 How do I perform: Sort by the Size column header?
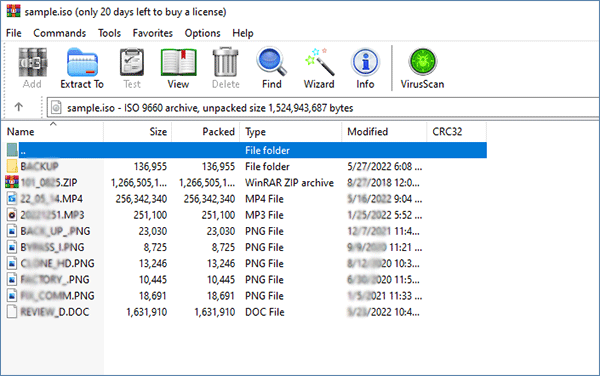138,132
